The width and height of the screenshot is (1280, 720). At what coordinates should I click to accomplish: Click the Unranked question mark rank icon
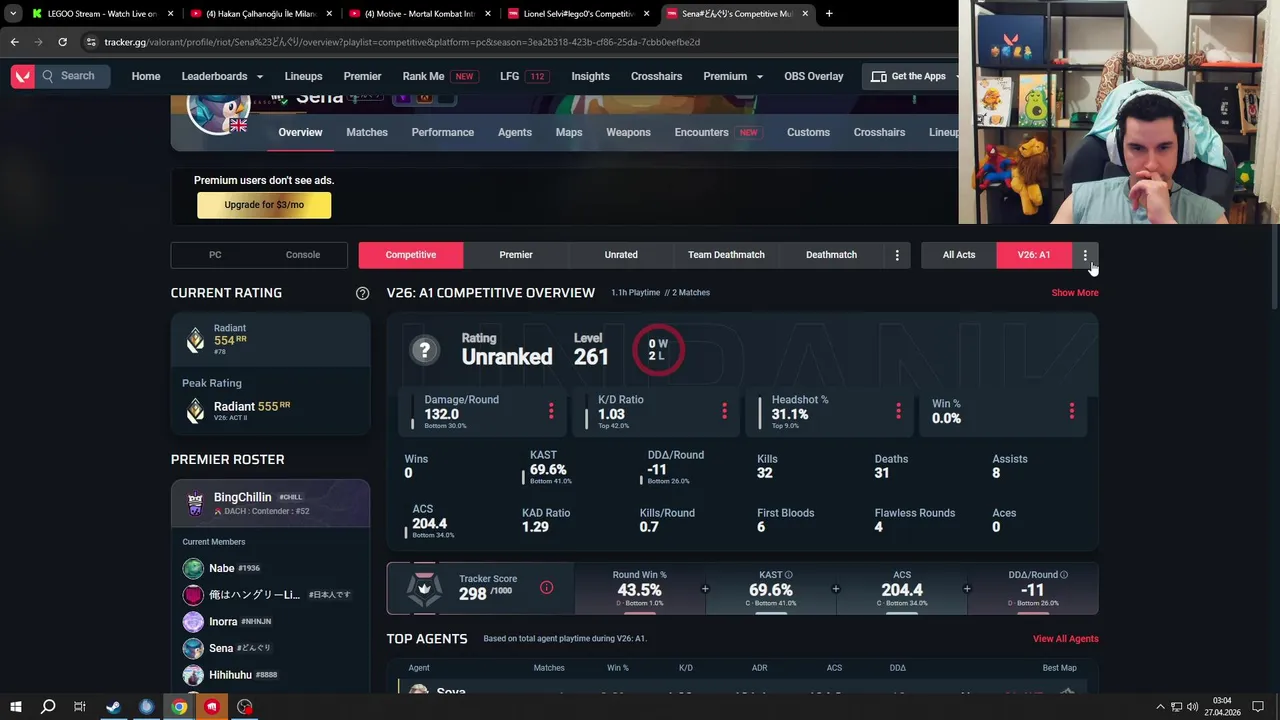point(425,349)
